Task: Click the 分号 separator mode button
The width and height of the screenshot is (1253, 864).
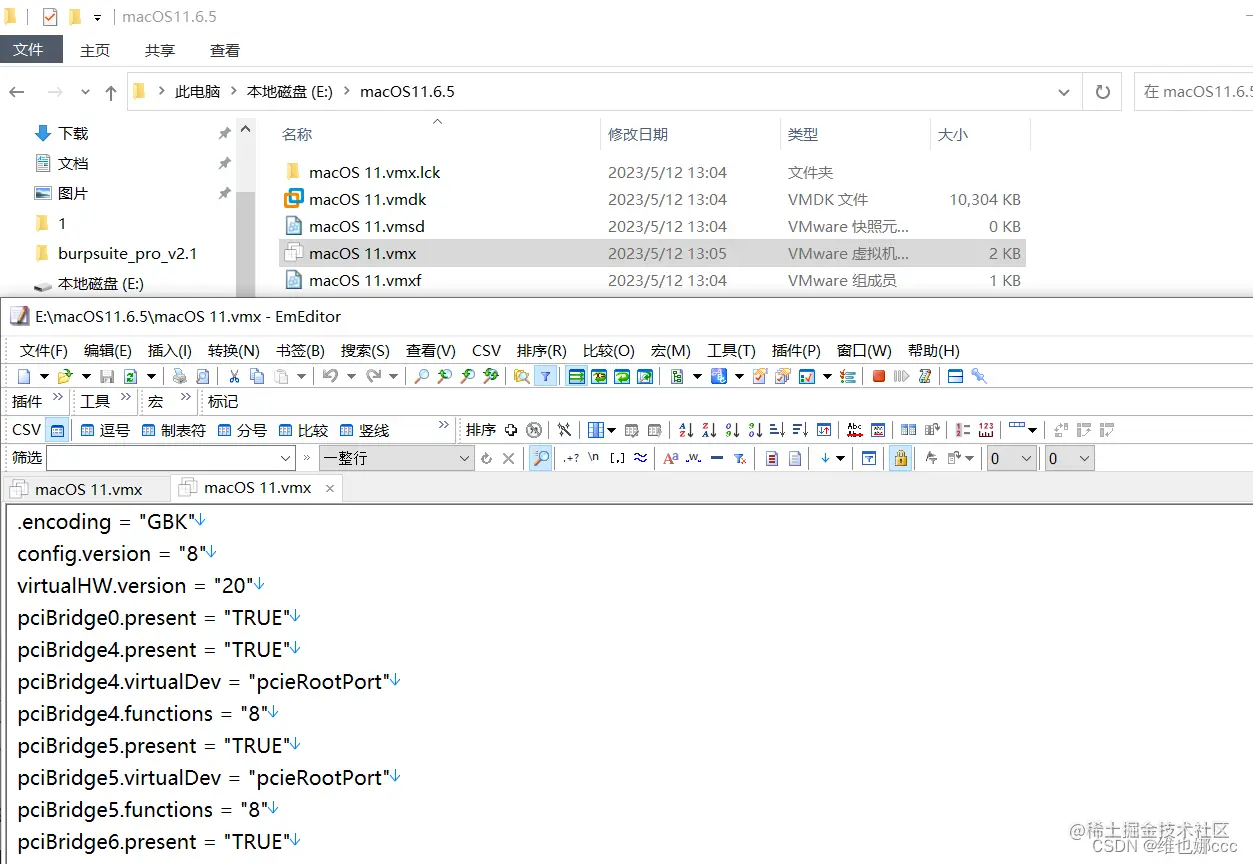Action: [x=241, y=430]
